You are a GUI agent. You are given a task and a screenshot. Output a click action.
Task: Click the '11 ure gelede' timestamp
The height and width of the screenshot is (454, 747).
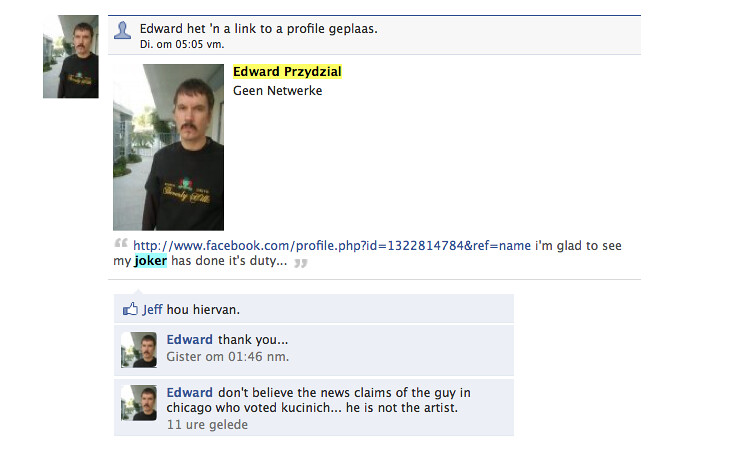pyautogui.click(x=207, y=424)
